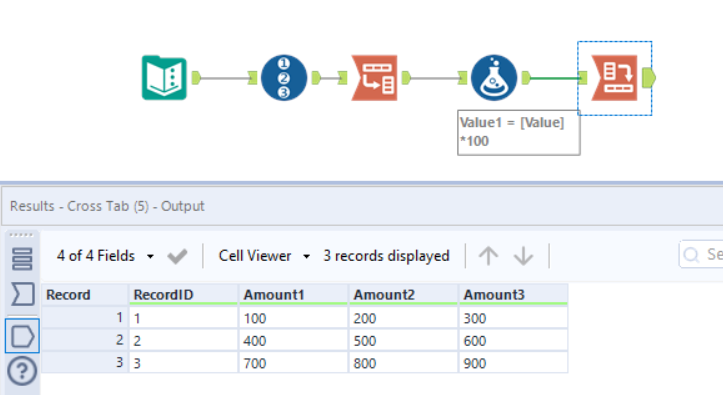The image size is (723, 395).
Task: Click the Amount3 column header
Action: [x=513, y=295]
